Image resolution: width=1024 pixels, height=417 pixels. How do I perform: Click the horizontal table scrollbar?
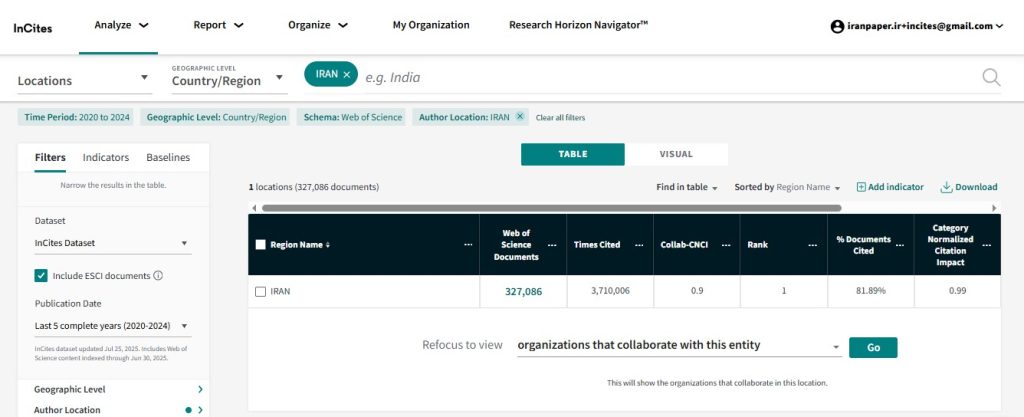(x=550, y=208)
